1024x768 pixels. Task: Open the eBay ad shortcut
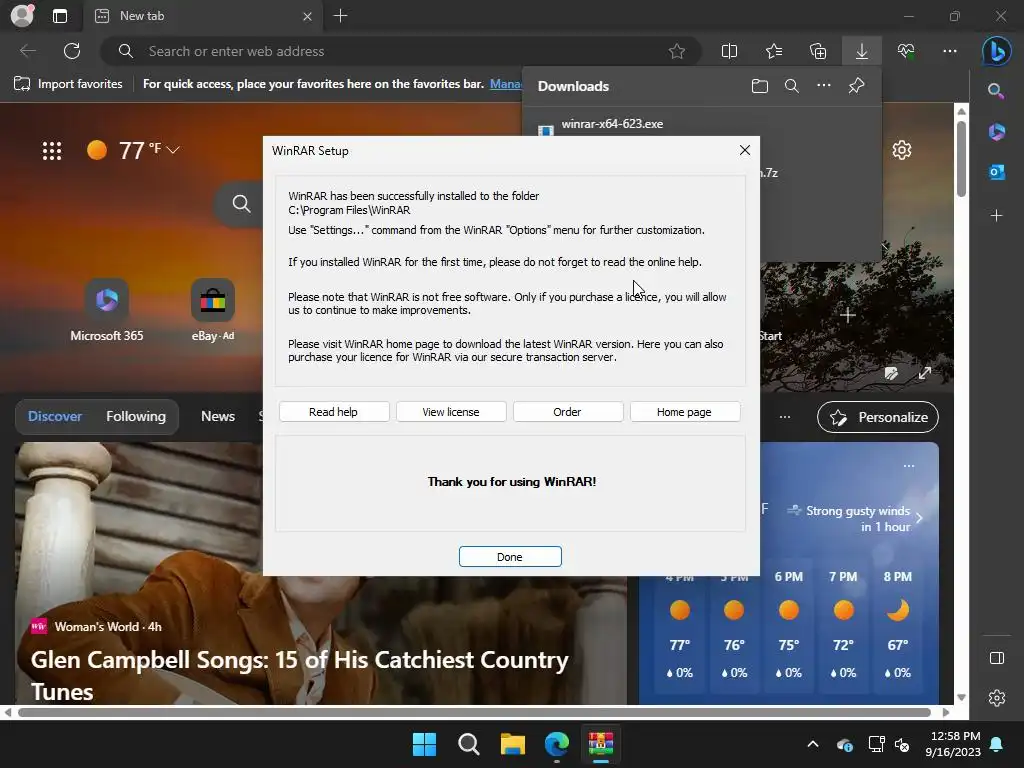213,310
